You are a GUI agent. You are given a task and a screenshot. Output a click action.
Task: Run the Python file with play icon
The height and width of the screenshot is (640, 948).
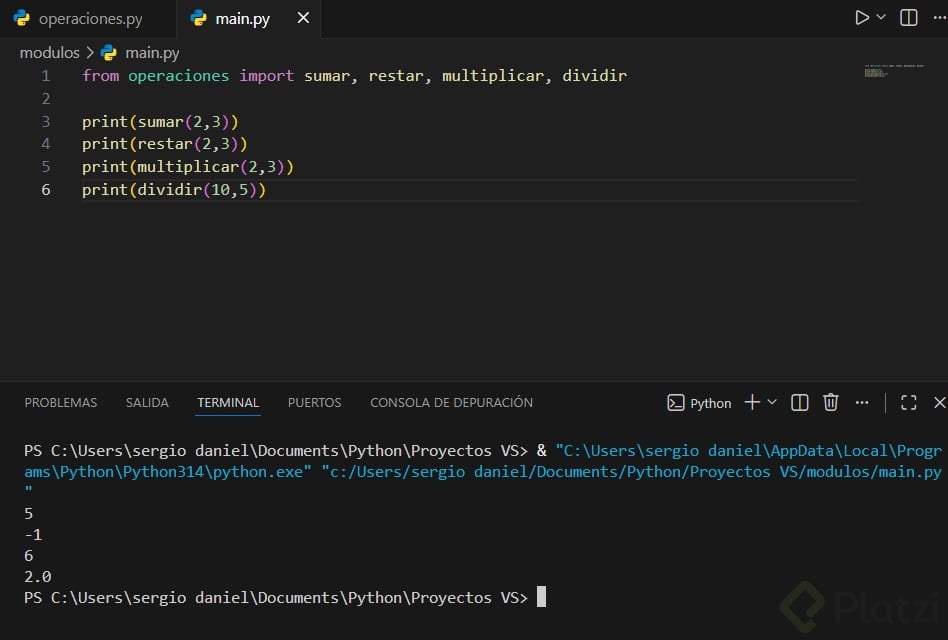click(x=861, y=18)
